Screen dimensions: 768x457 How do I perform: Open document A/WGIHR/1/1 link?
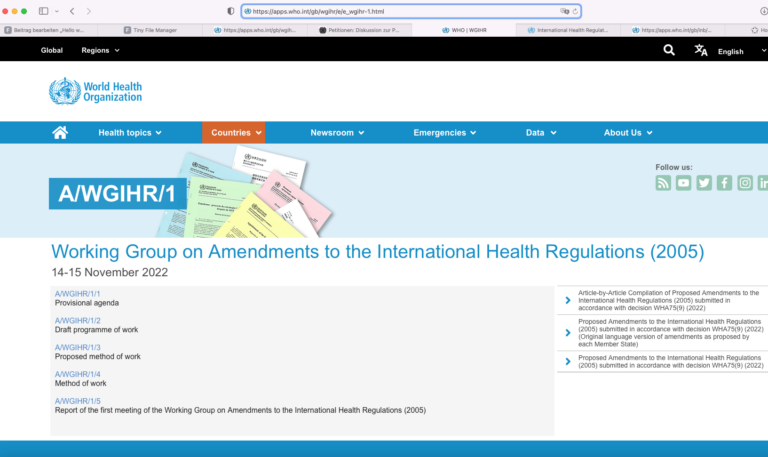[x=77, y=294]
